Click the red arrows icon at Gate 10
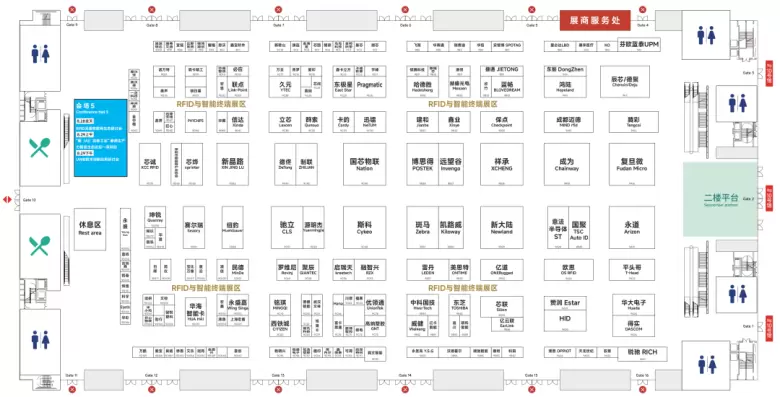The image size is (780, 397). pos(7,199)
